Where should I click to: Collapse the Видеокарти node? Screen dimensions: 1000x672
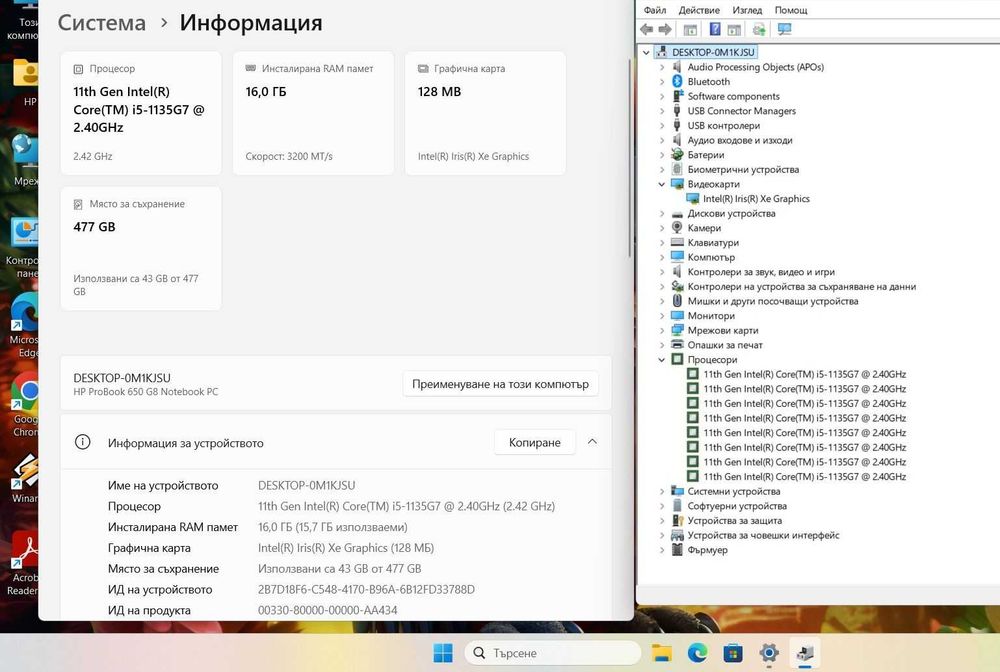tap(661, 184)
